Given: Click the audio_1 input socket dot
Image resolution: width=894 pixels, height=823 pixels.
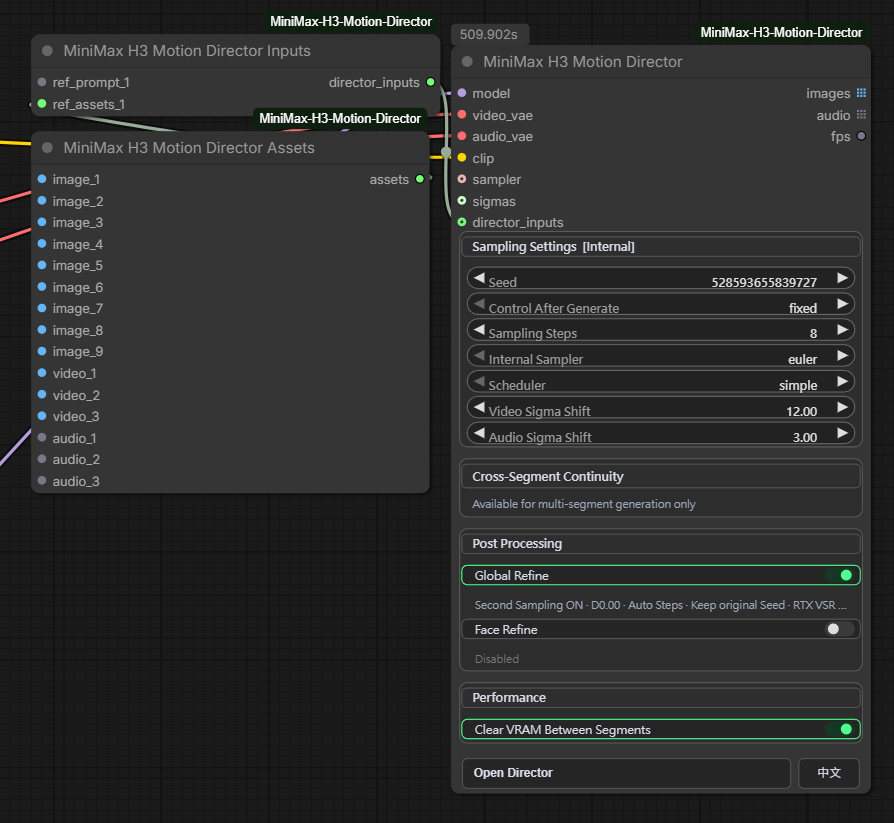Looking at the screenshot, I should (42, 437).
